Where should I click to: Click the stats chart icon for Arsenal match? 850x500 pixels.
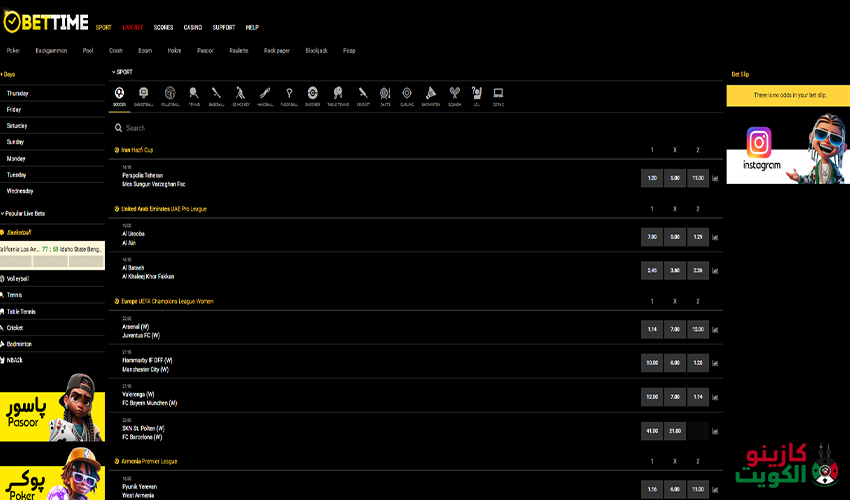715,329
